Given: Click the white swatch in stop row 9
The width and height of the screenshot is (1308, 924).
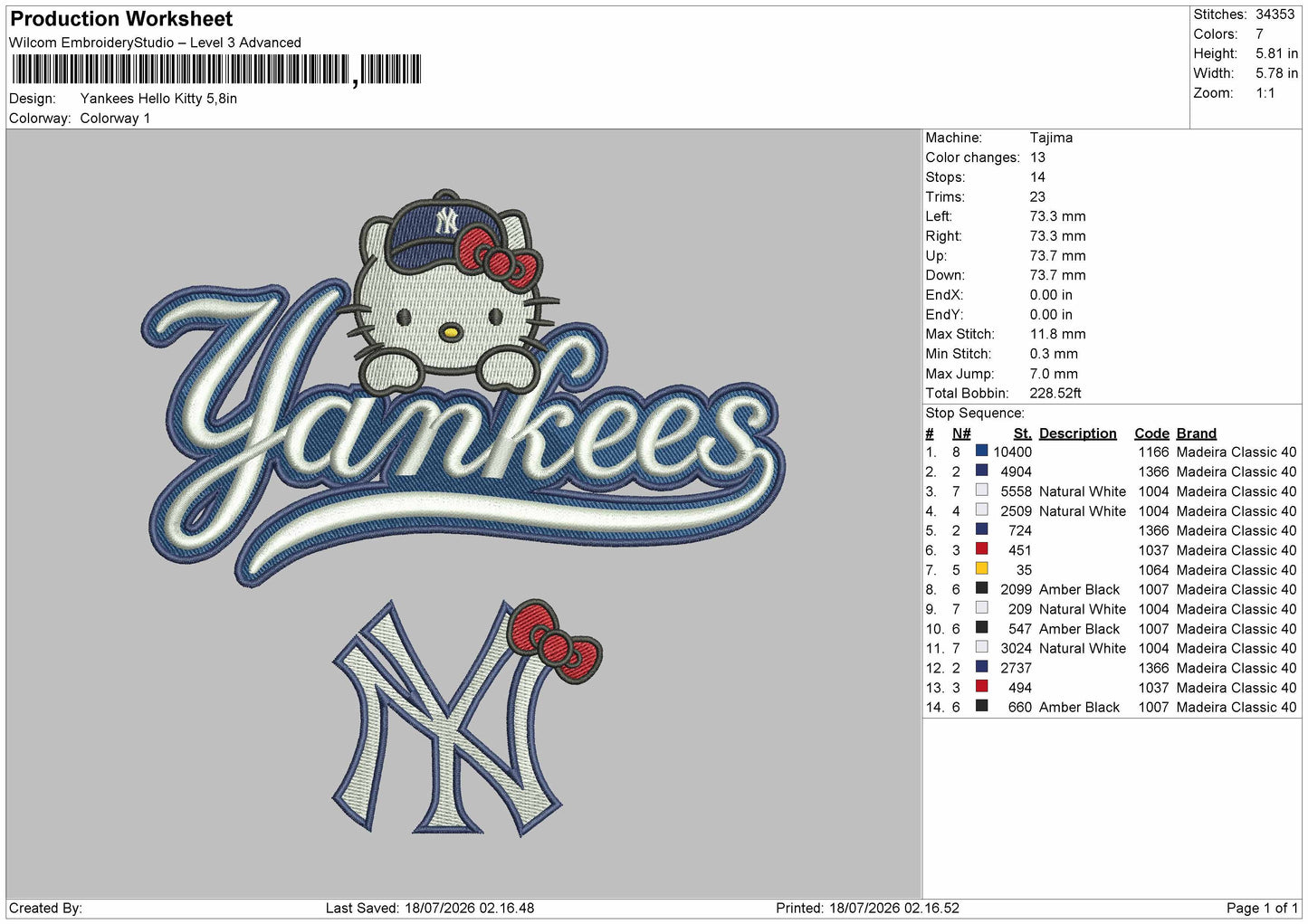Looking at the screenshot, I should (x=981, y=607).
